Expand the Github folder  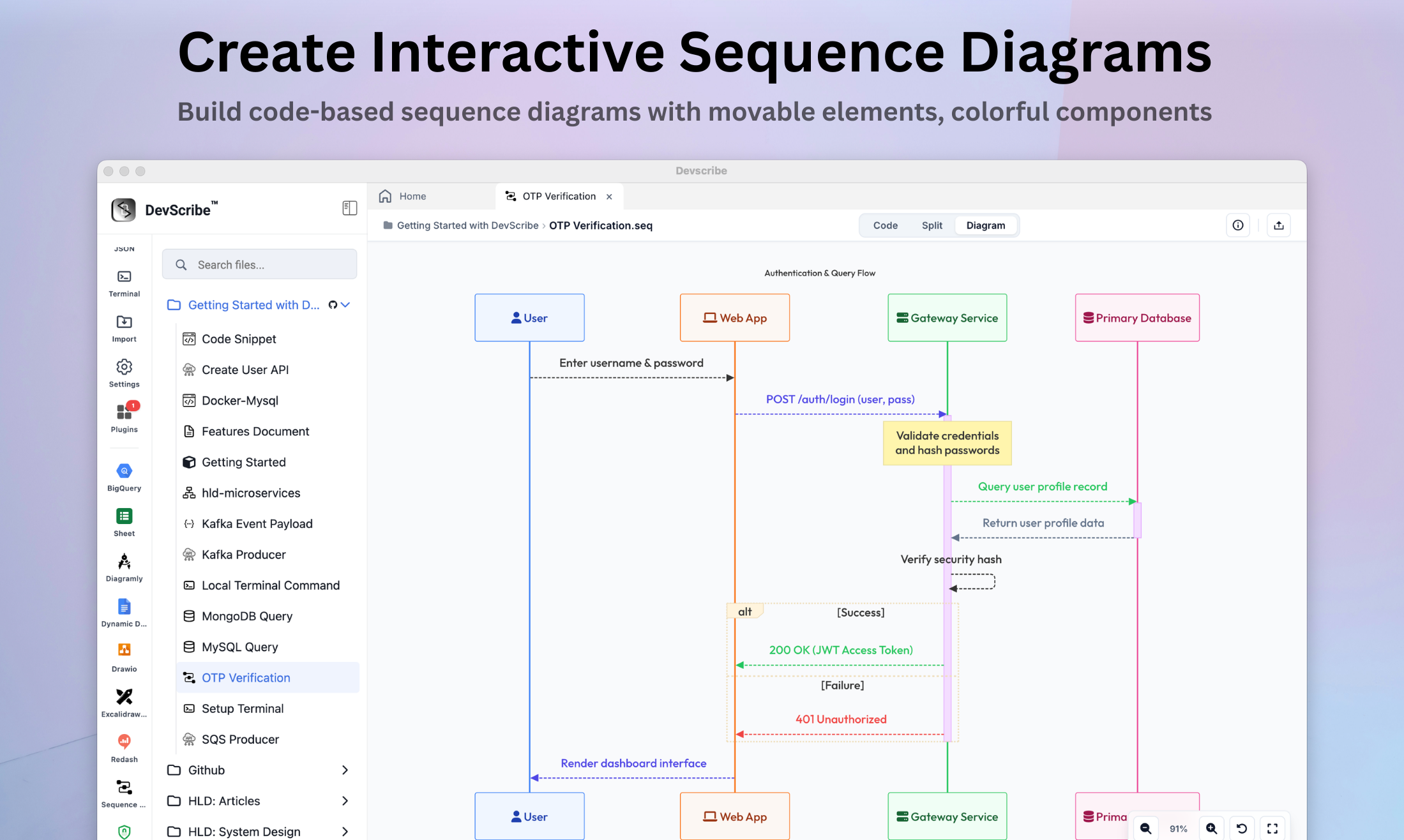[345, 770]
